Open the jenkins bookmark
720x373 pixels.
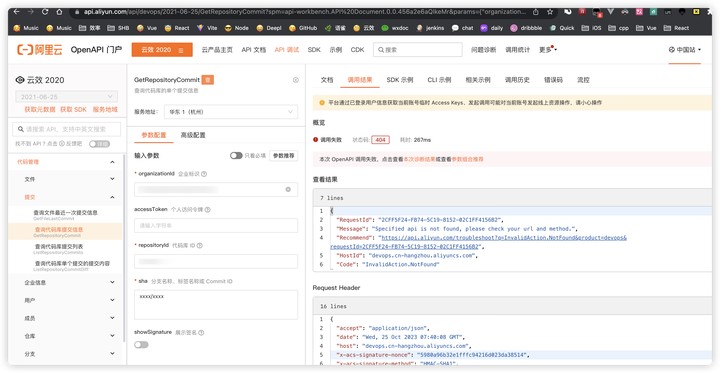click(x=430, y=28)
